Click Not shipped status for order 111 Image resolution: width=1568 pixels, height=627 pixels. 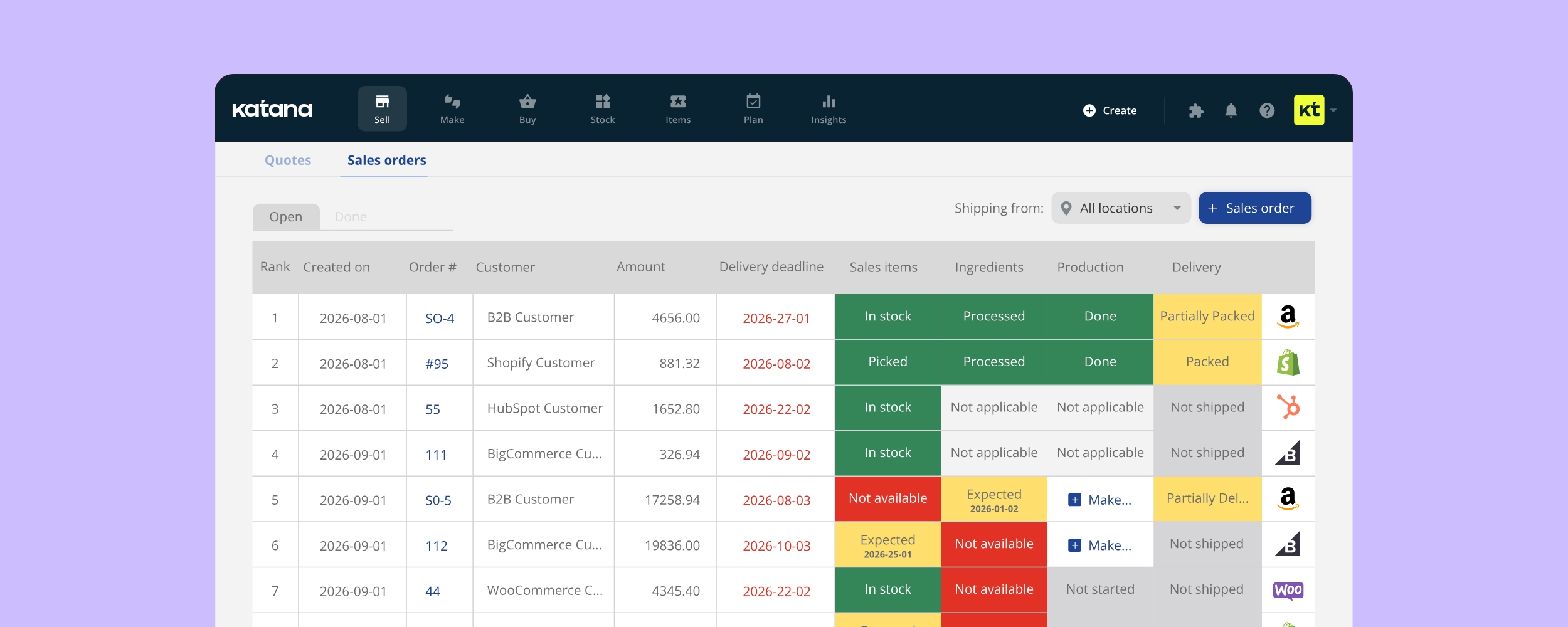(1207, 453)
